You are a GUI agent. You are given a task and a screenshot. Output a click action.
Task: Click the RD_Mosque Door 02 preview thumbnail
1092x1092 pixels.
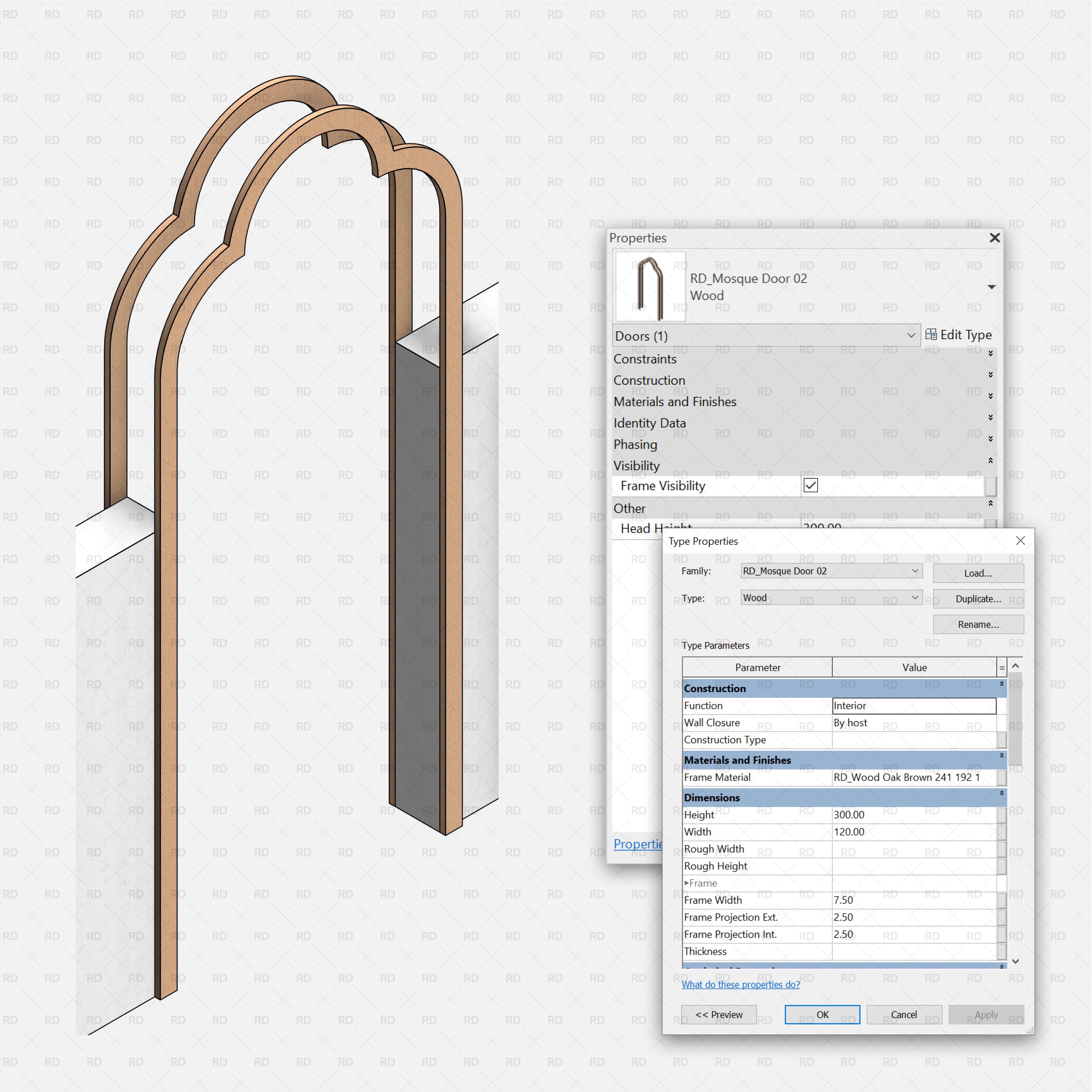(650, 287)
